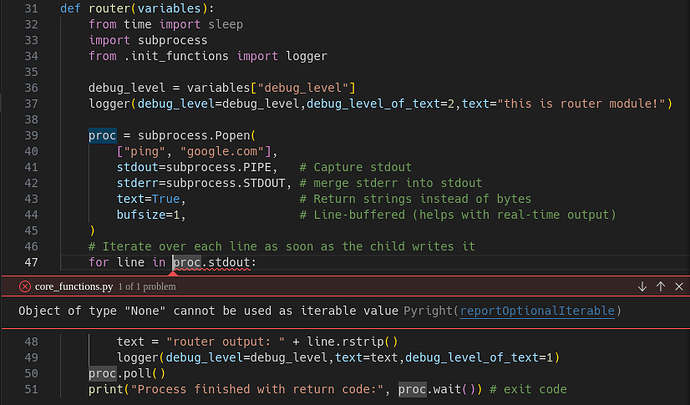The width and height of the screenshot is (690, 405).
Task: Click the core_functions.py file name in peek header
Action: pos(74,287)
